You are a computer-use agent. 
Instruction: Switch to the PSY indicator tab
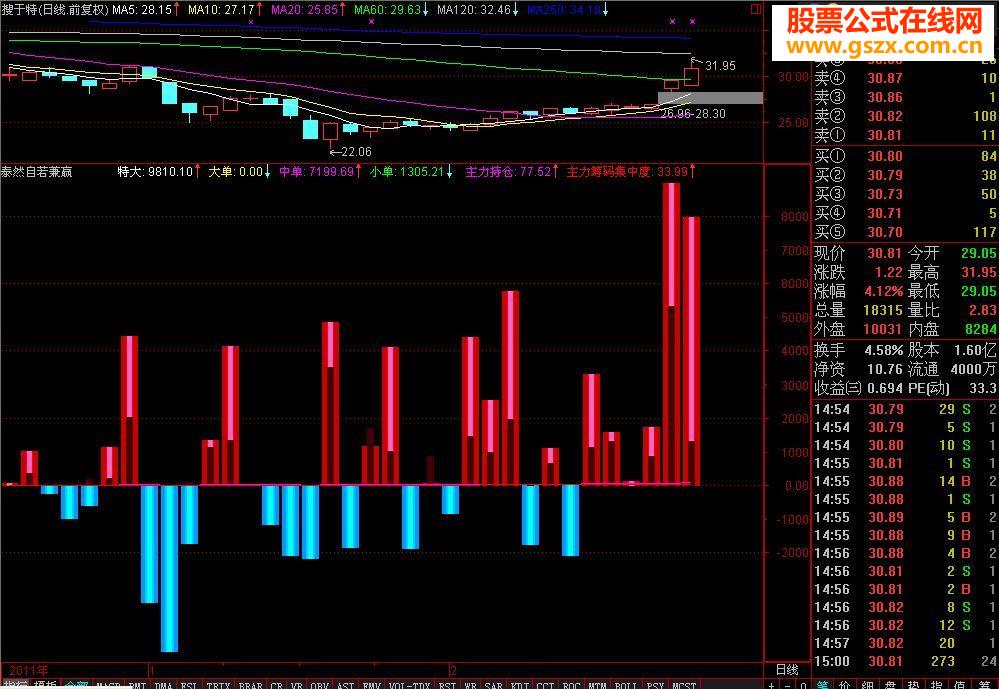(x=655, y=685)
